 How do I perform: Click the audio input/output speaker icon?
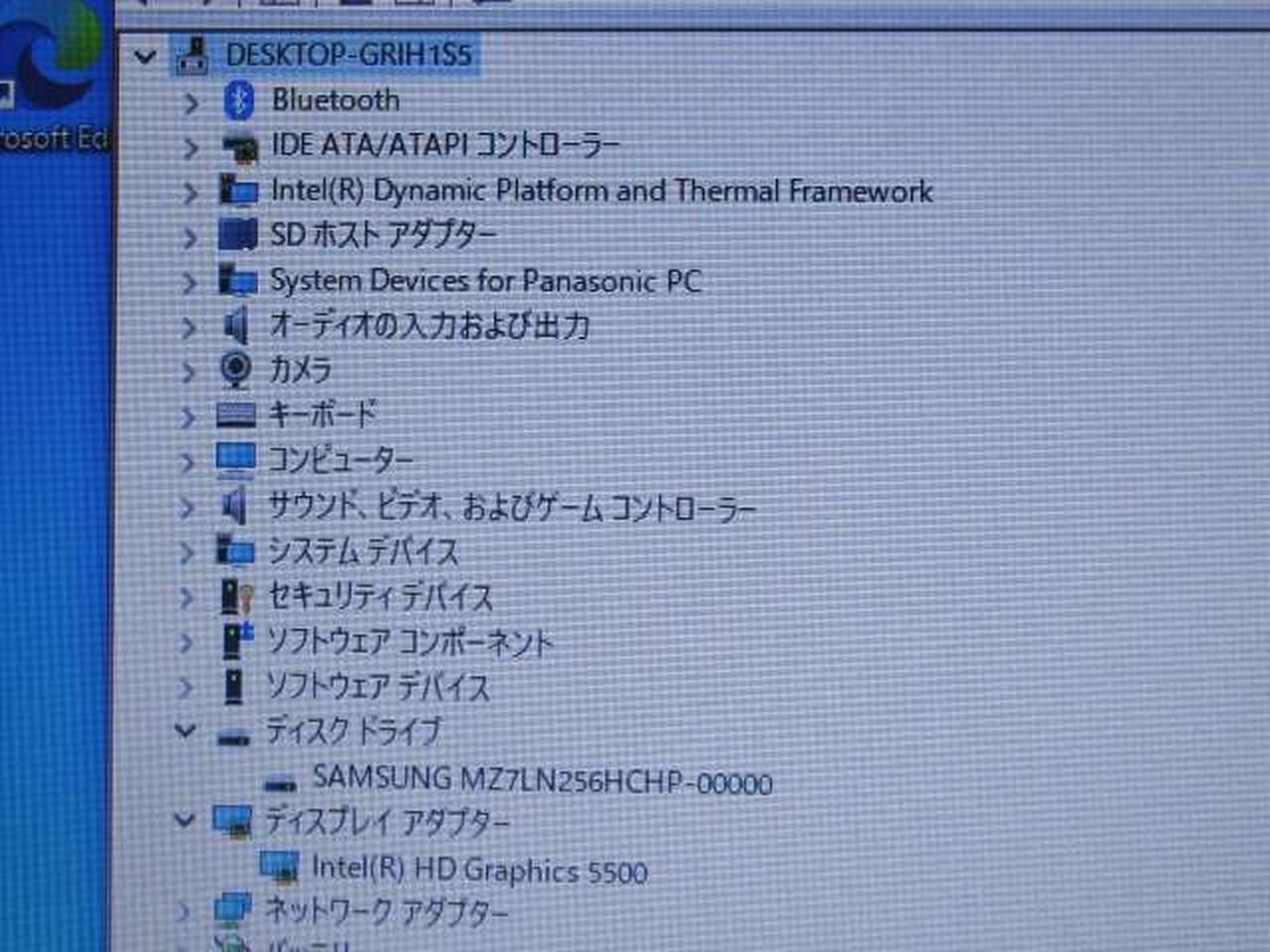click(235, 324)
